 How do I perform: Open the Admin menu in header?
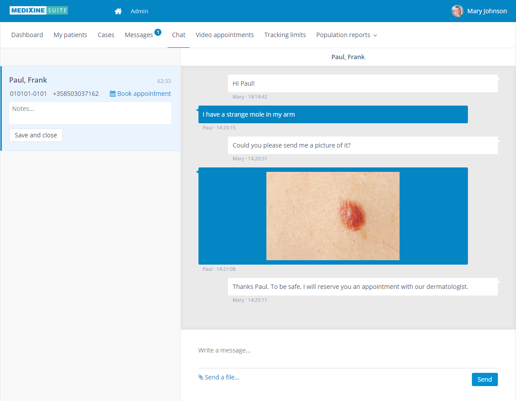tap(139, 11)
